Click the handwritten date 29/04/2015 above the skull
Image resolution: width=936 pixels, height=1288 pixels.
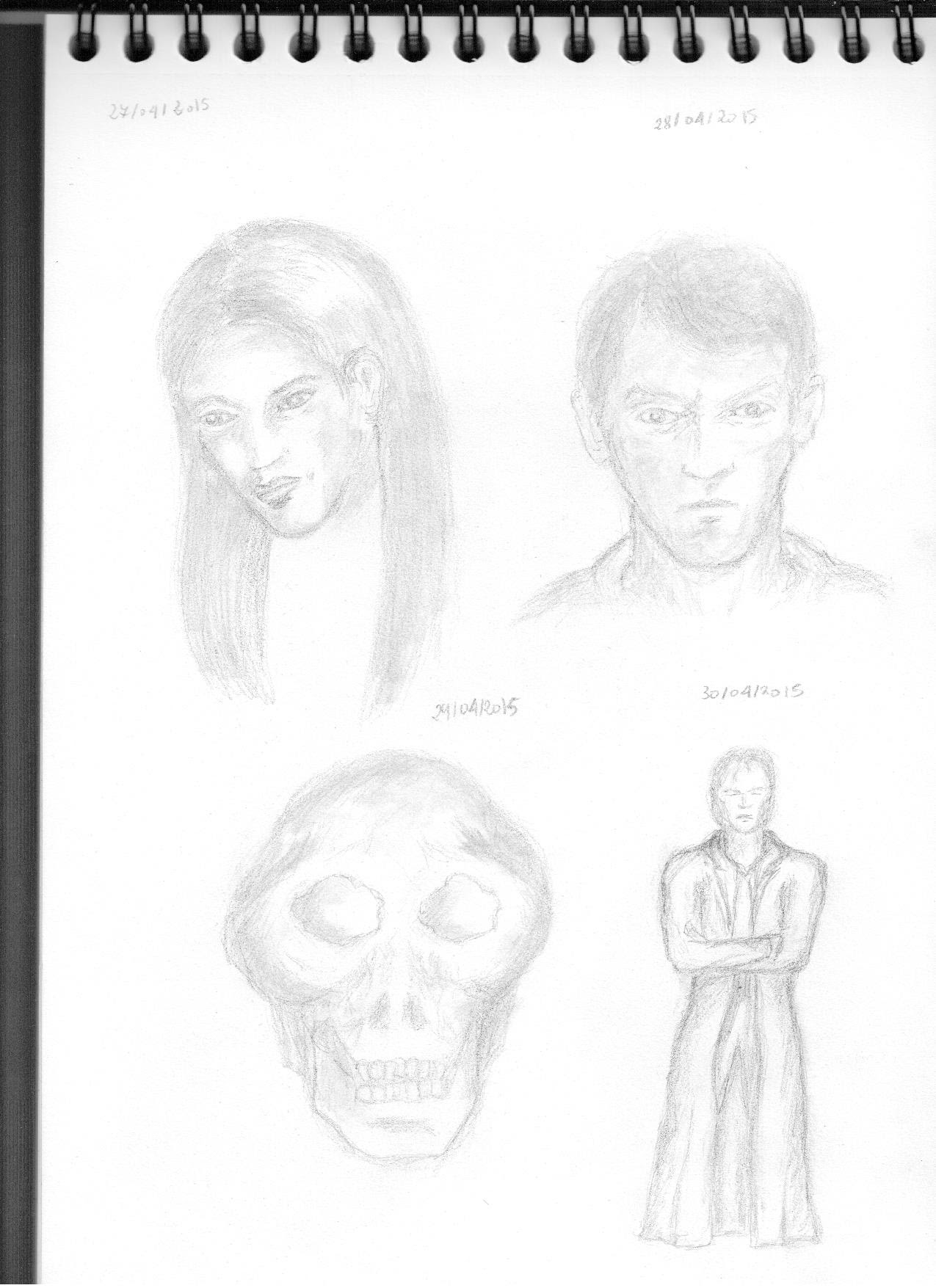477,709
